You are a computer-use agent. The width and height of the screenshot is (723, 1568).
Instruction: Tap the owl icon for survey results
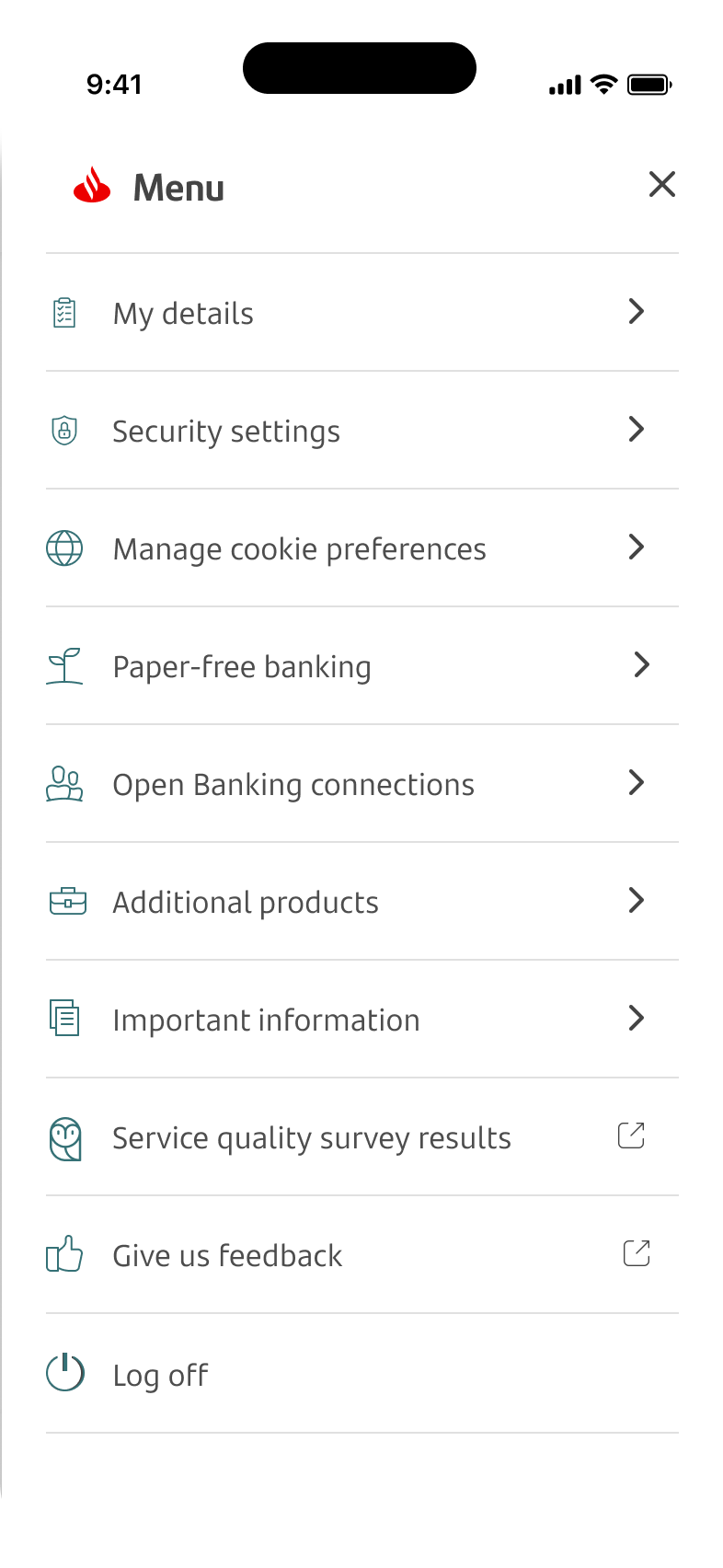[x=65, y=1138]
